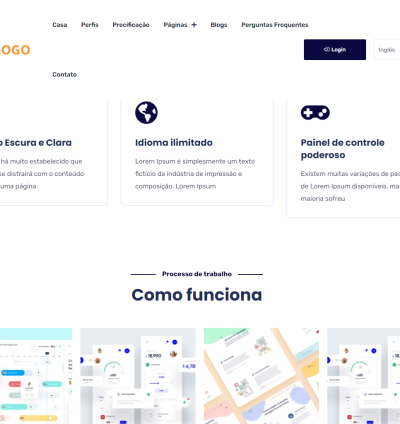Click the description text under Painel de controle poderoso
The width and height of the screenshot is (400, 424).
pyautogui.click(x=350, y=186)
